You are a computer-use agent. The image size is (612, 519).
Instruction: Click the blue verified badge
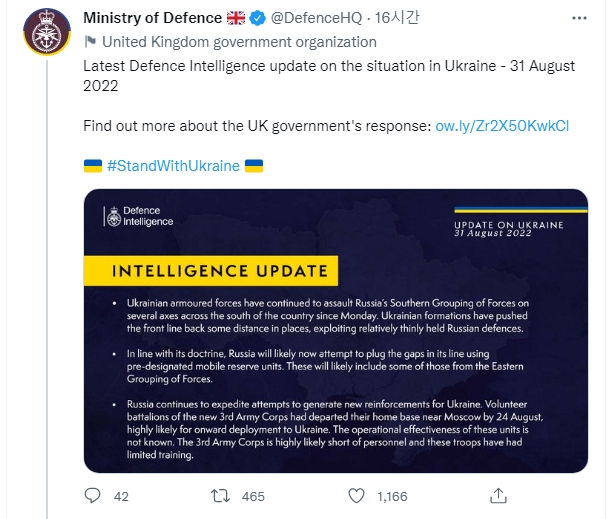click(x=261, y=19)
